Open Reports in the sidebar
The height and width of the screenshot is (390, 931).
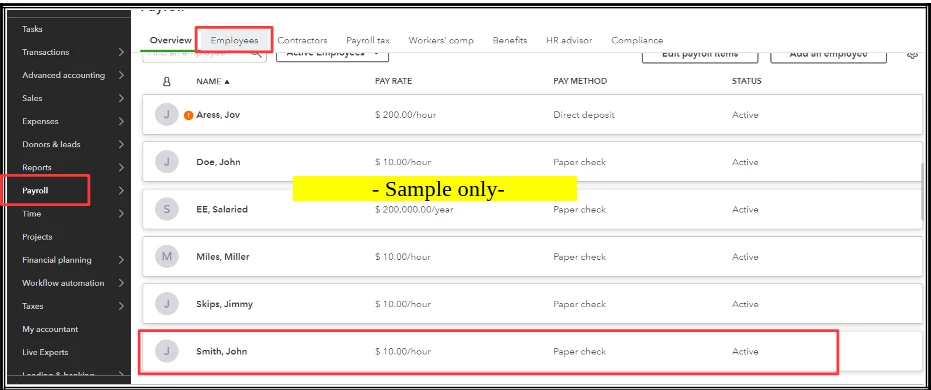[x=37, y=167]
